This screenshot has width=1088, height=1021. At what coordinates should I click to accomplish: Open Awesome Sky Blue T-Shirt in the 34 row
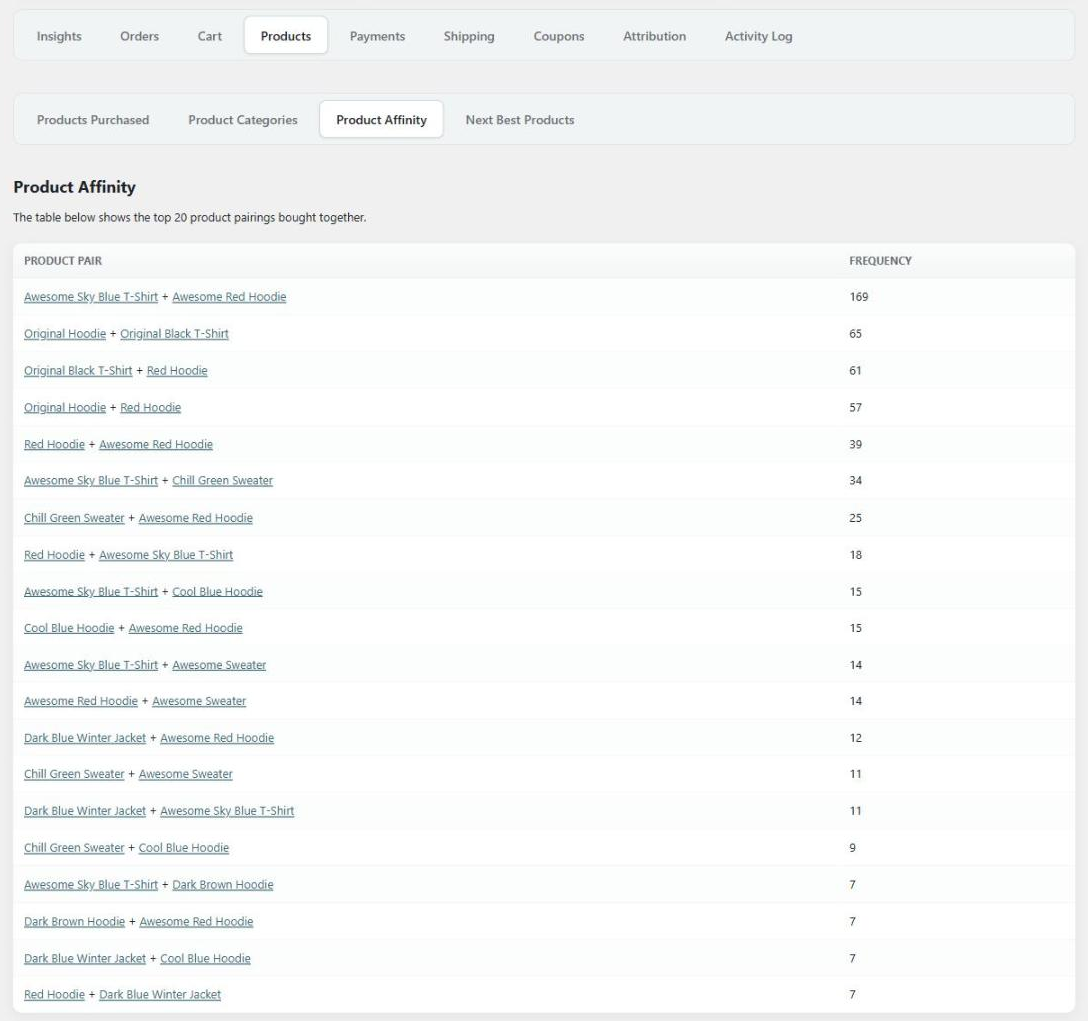tap(91, 480)
